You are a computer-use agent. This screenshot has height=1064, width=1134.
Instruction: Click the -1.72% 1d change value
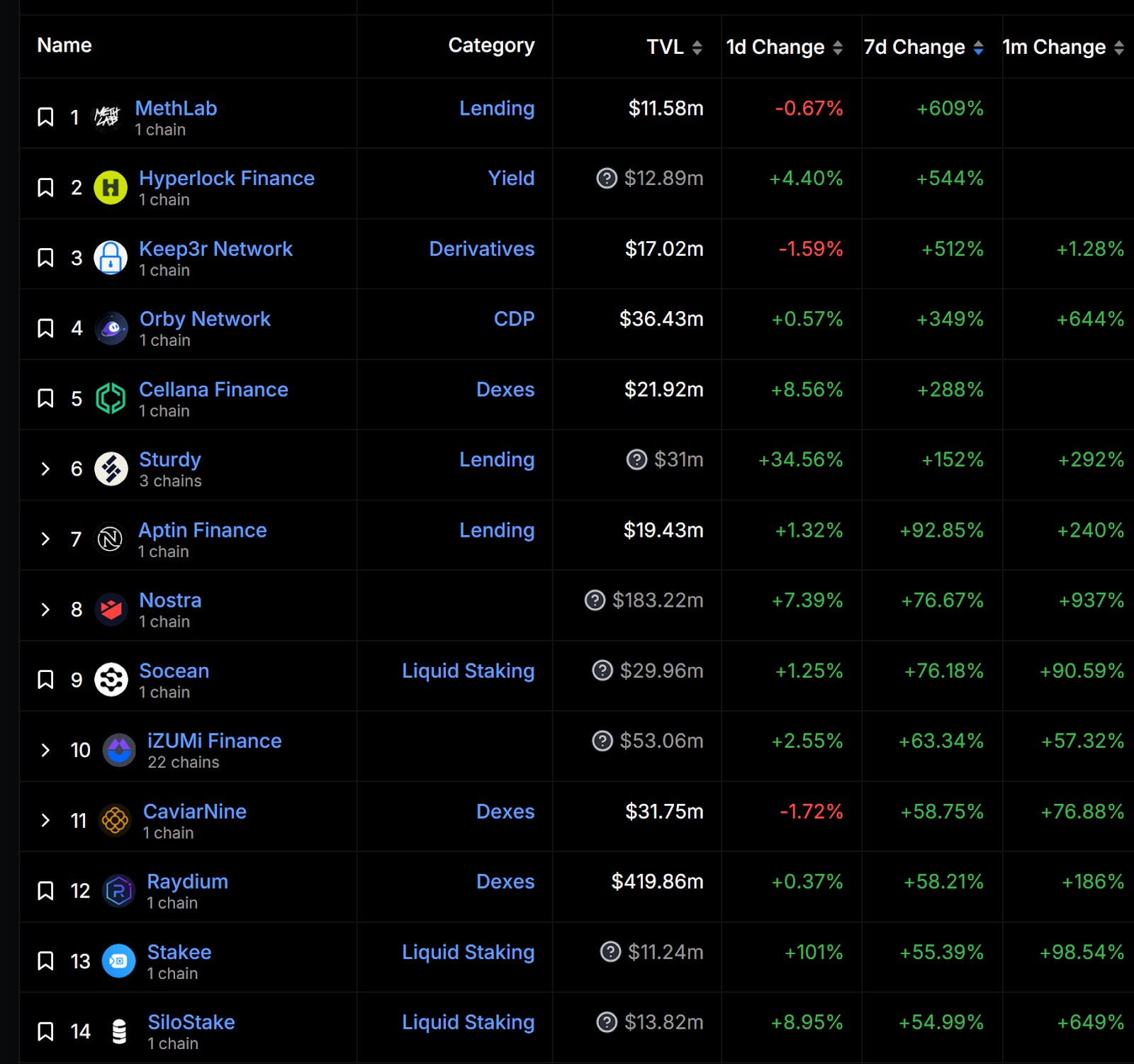click(812, 812)
